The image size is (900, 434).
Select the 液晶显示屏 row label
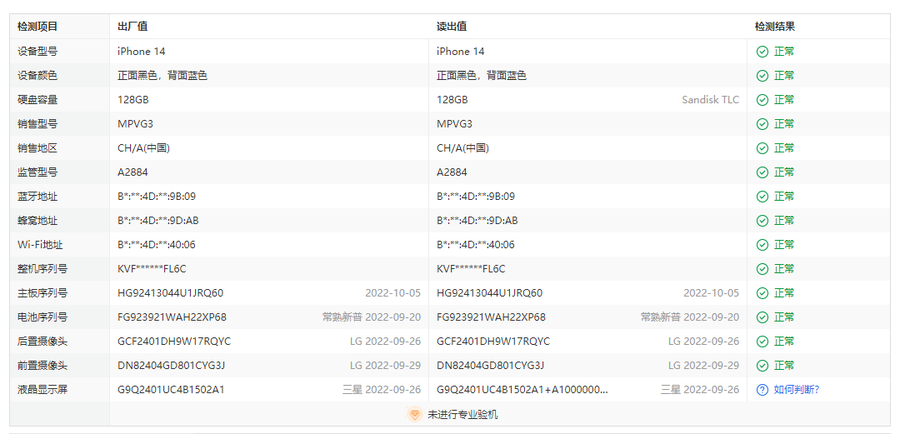pyautogui.click(x=42, y=390)
